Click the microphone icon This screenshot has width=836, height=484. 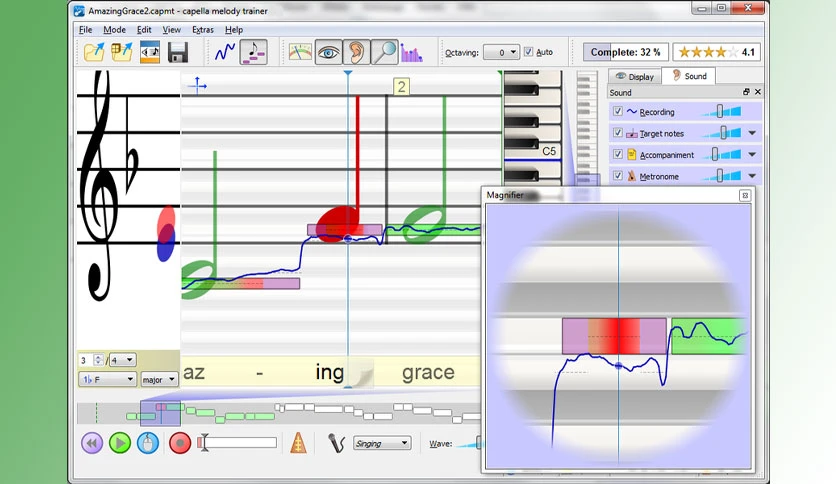[x=336, y=443]
